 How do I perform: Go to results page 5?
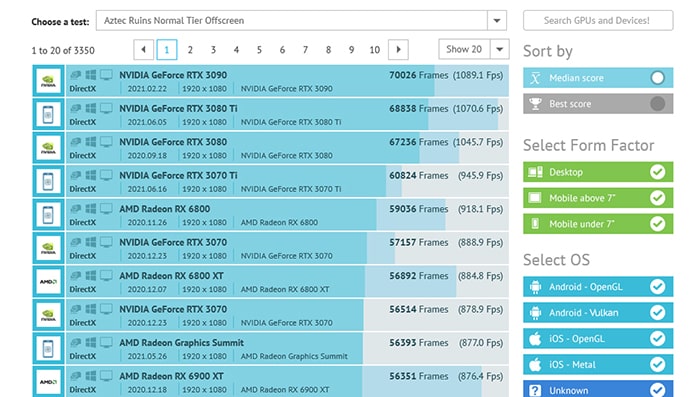click(x=259, y=50)
